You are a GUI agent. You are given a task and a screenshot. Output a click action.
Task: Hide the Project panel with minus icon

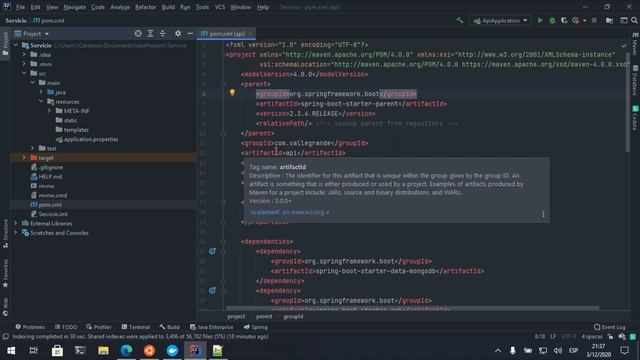point(190,33)
